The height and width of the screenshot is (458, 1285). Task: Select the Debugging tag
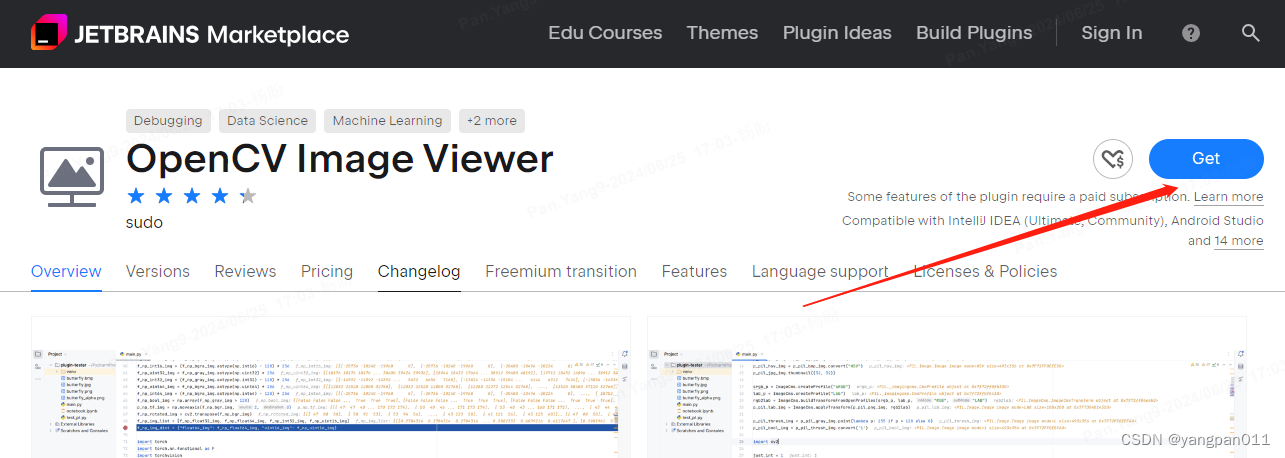pos(168,121)
